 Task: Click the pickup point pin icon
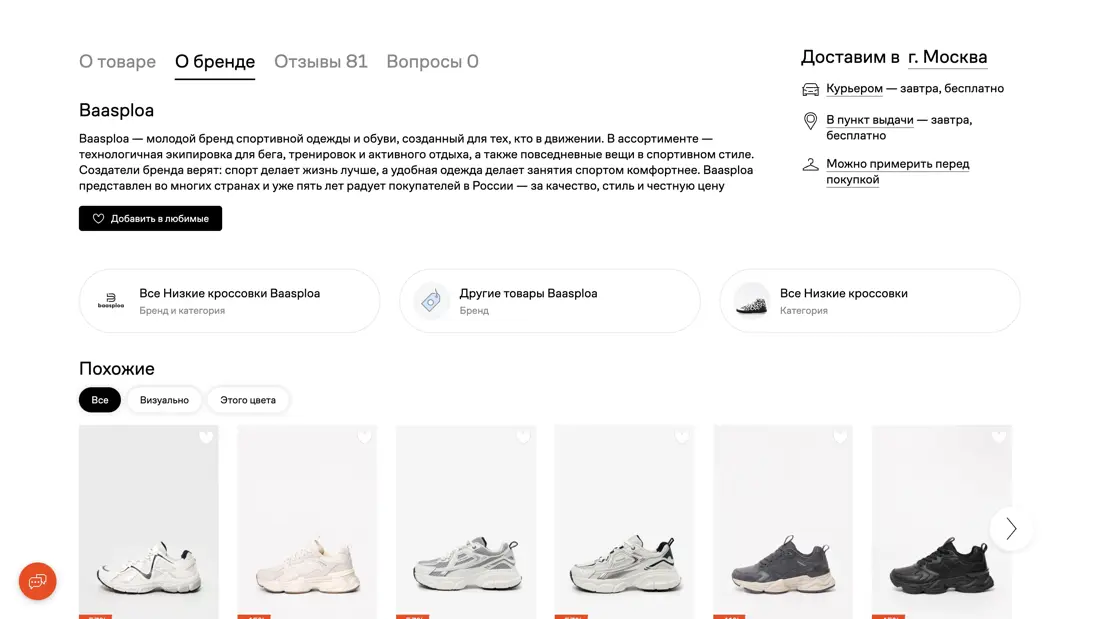coord(809,121)
